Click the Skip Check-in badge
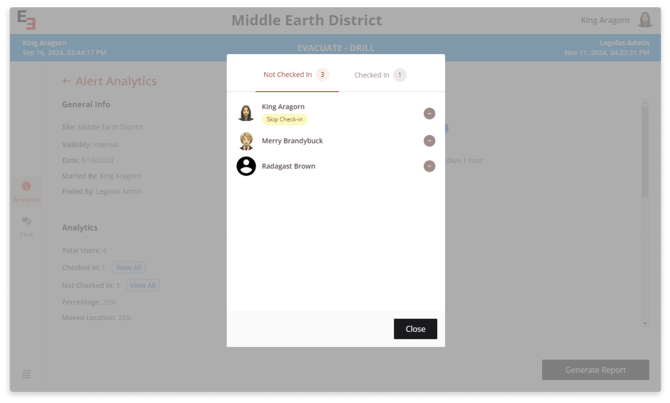670x403 pixels. click(285, 120)
